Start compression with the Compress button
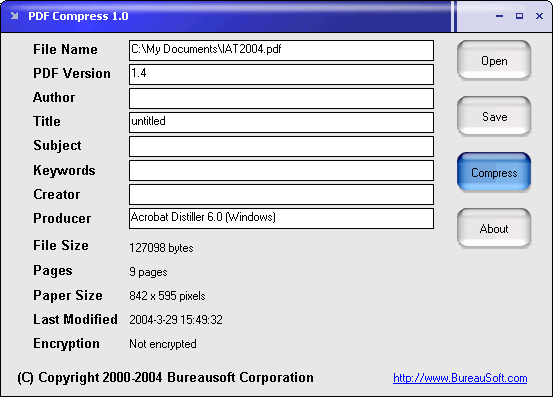This screenshot has width=553, height=397. click(494, 172)
